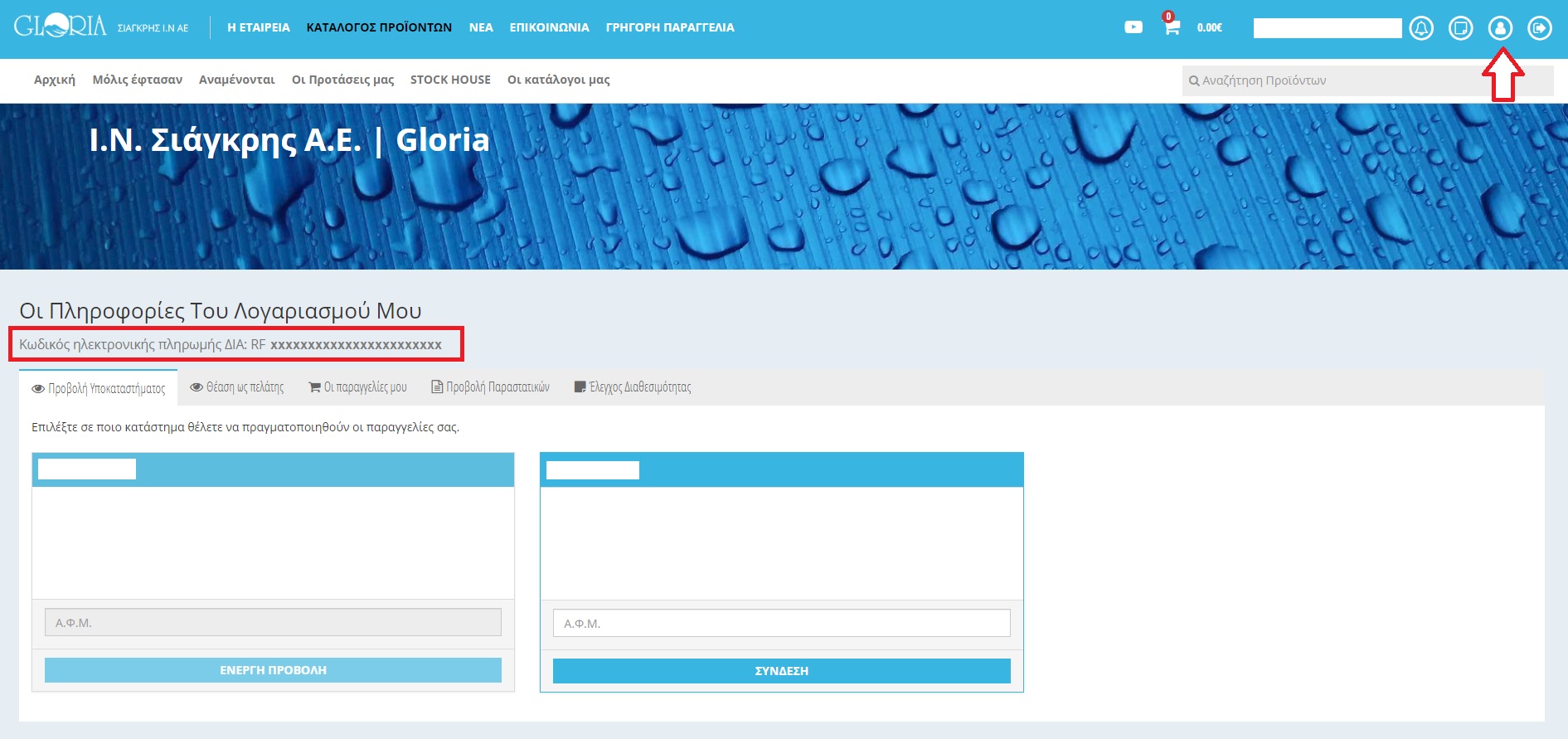The height and width of the screenshot is (739, 1568).
Task: Open the user account profile icon
Action: 1500,28
